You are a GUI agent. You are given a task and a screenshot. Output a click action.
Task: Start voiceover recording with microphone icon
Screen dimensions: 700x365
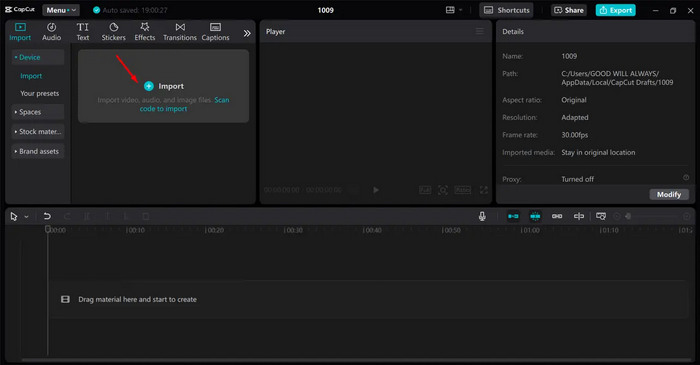coord(482,216)
